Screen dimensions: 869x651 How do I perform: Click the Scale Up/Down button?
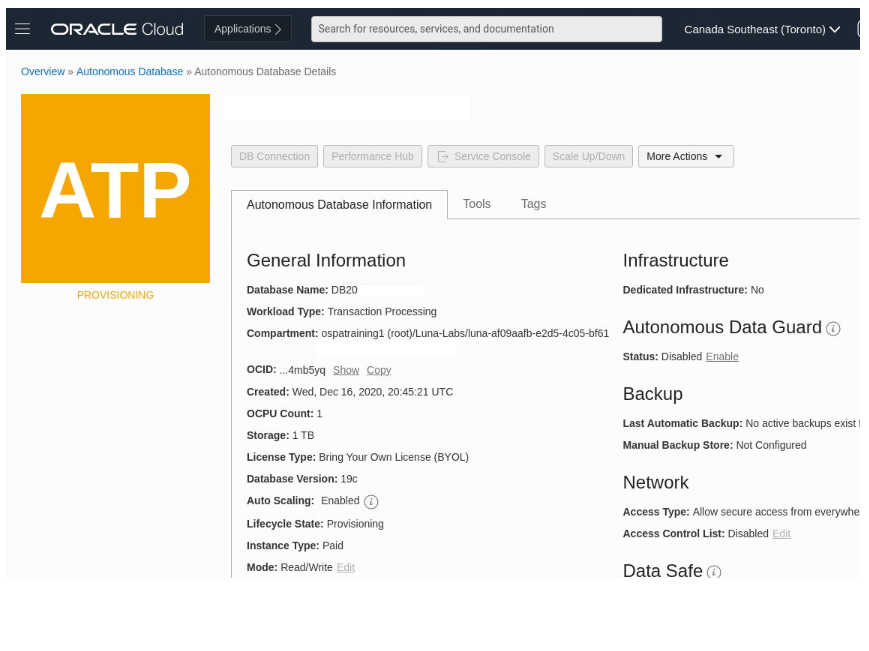tap(588, 156)
